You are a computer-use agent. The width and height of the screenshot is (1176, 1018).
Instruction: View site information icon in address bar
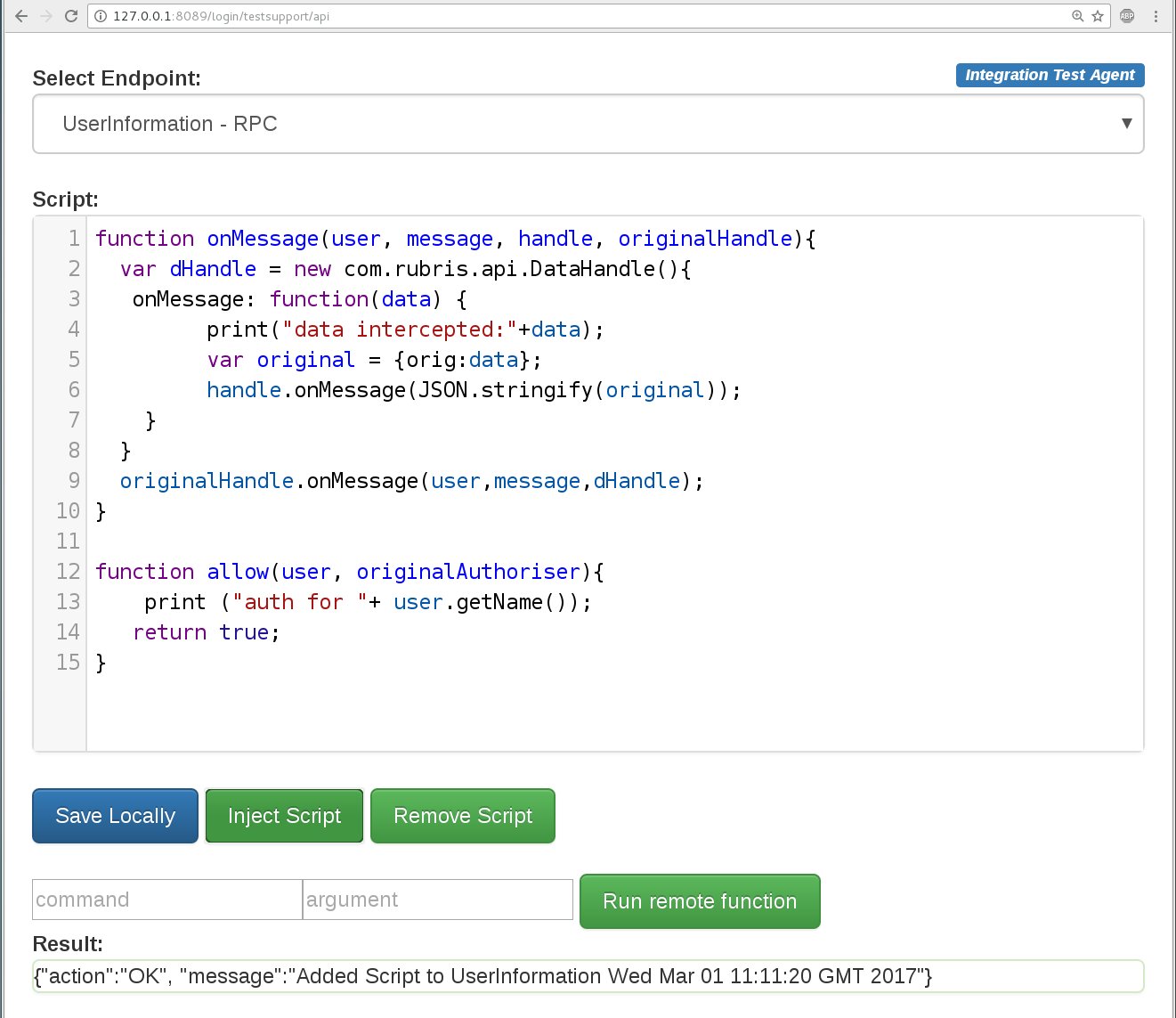coord(101,16)
